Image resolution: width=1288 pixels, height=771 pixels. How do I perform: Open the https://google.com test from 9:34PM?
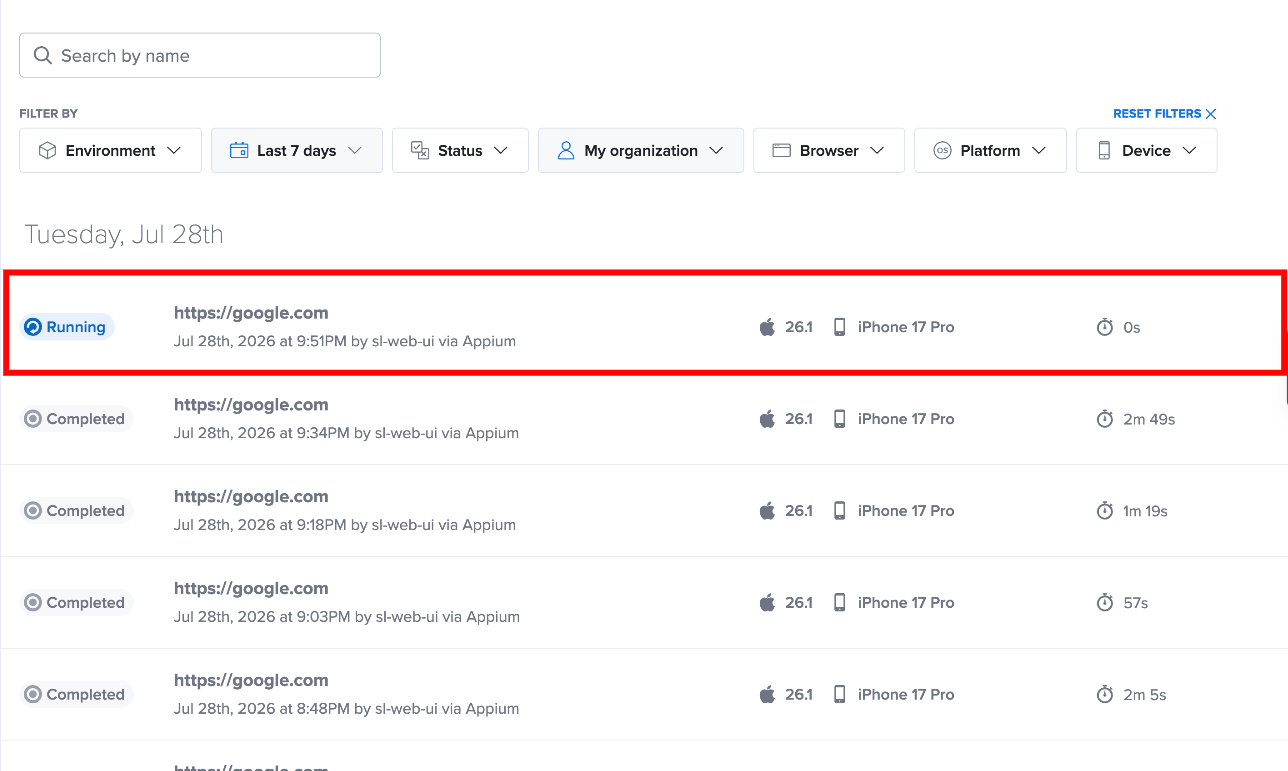pyautogui.click(x=251, y=405)
